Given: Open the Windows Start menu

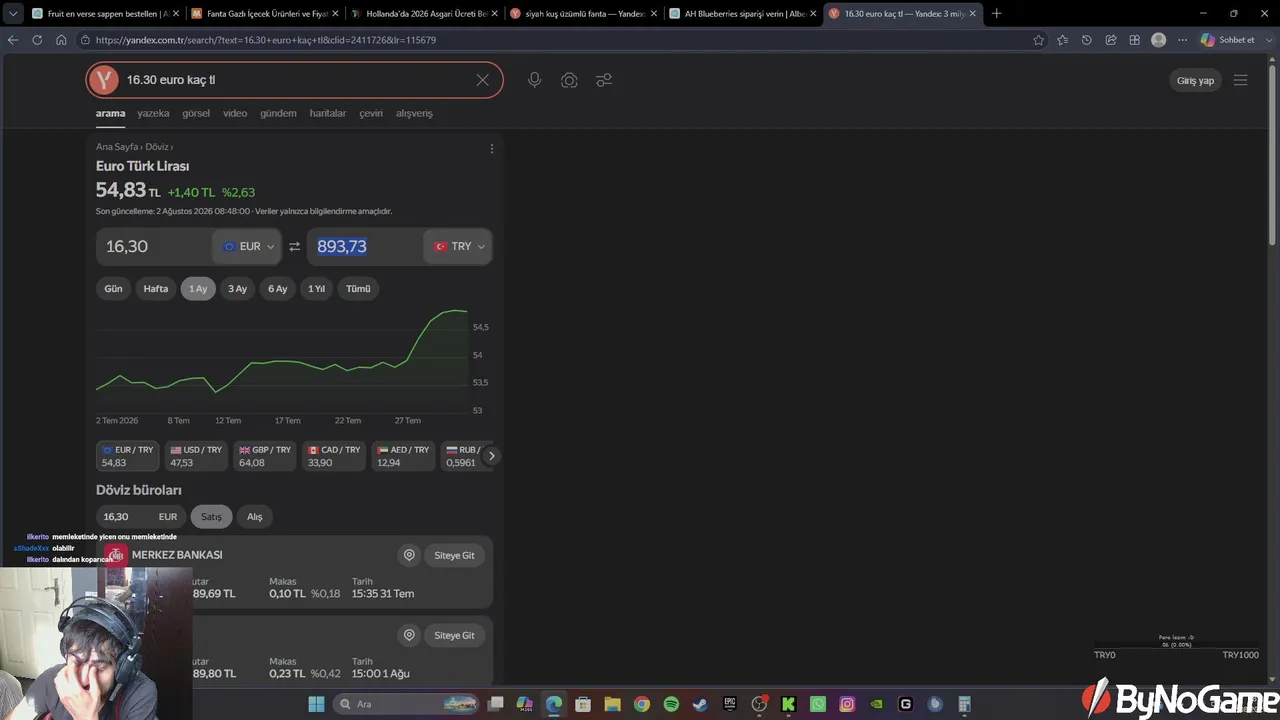Looking at the screenshot, I should (316, 704).
